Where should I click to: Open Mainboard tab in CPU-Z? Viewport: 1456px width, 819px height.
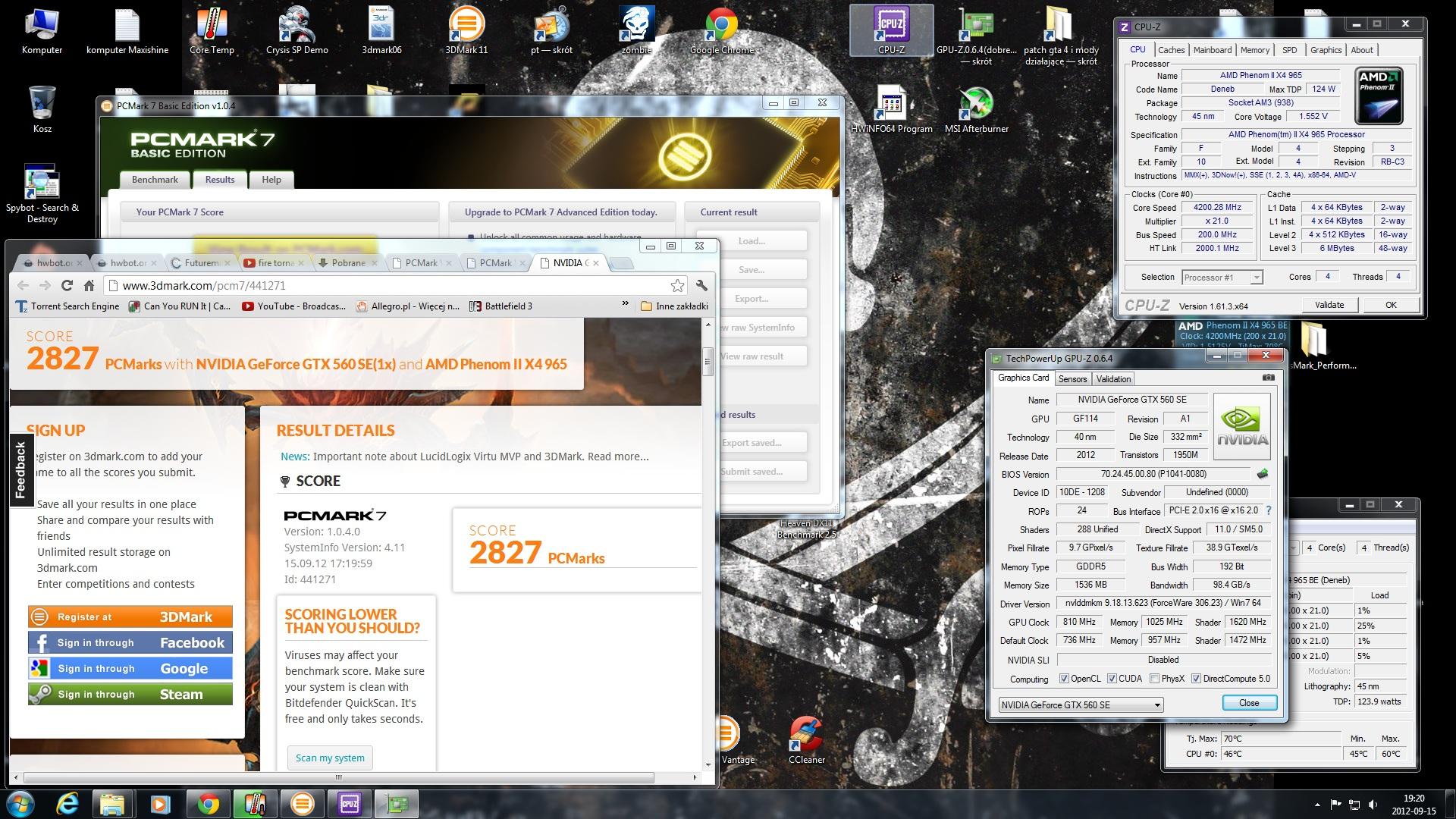click(1212, 50)
